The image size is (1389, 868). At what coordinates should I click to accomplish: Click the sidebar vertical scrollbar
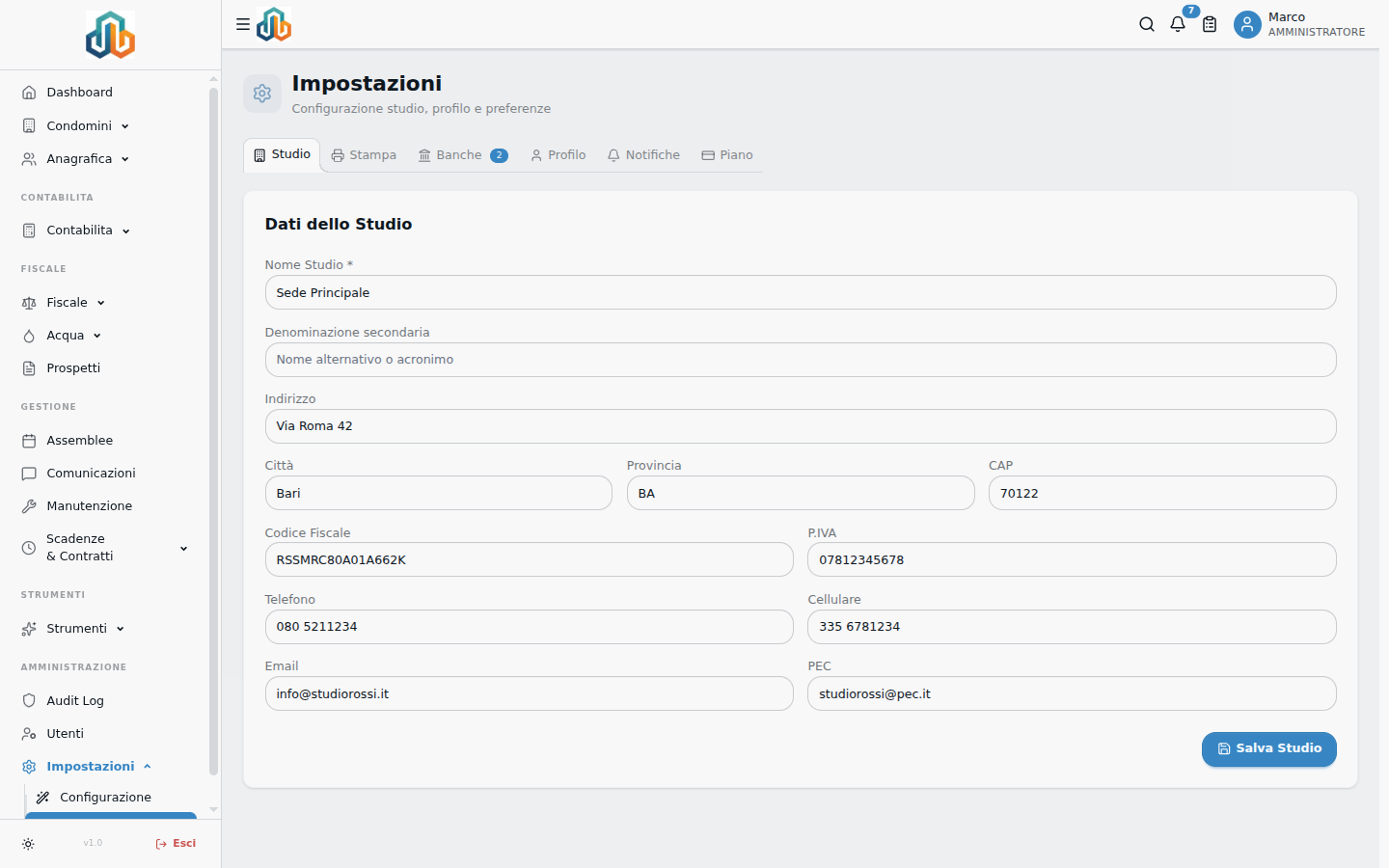coord(213,432)
